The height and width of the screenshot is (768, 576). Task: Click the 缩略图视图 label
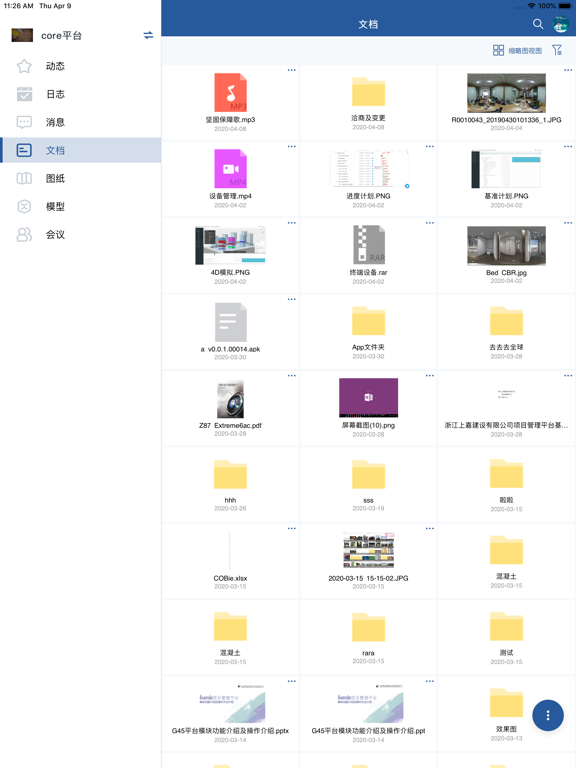tap(525, 50)
